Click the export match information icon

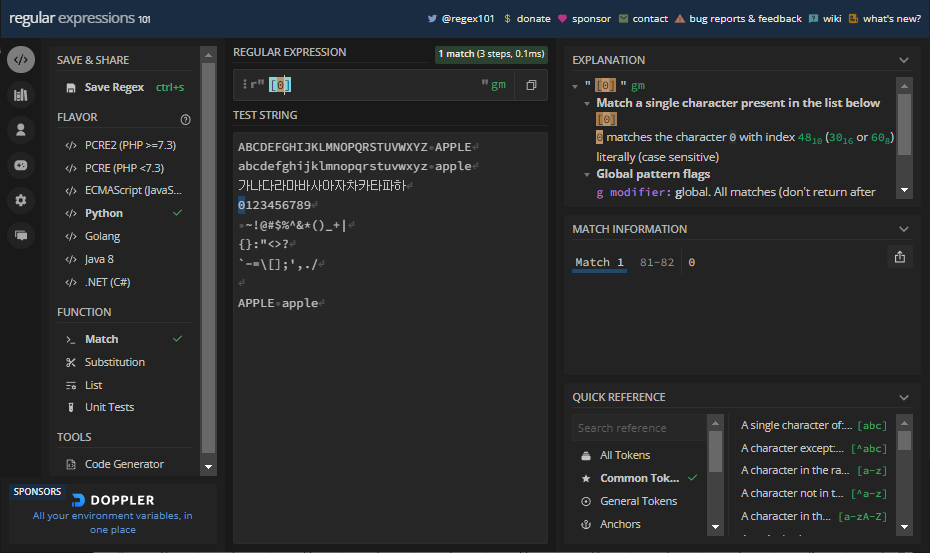pyautogui.click(x=900, y=257)
